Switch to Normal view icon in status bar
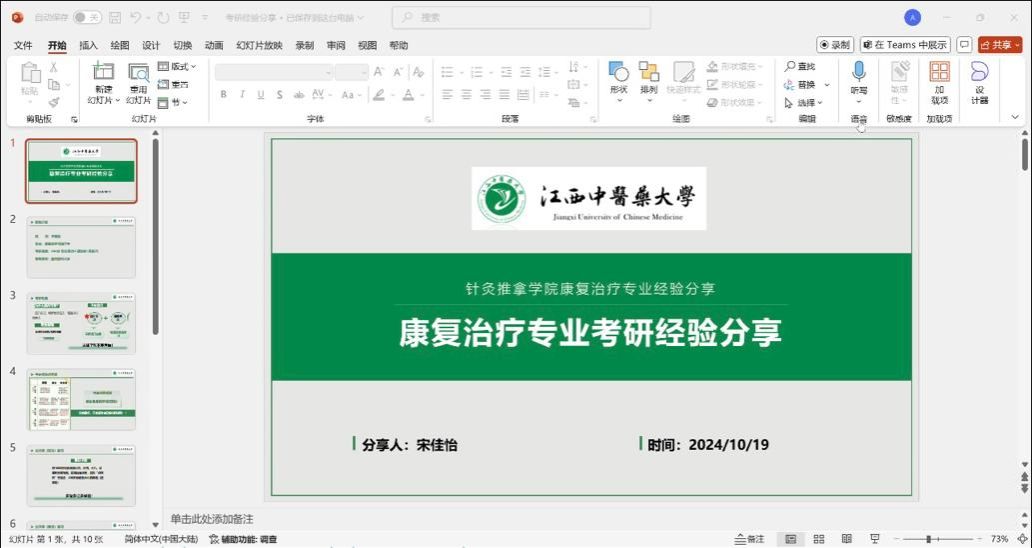The width and height of the screenshot is (1032, 548). click(791, 539)
